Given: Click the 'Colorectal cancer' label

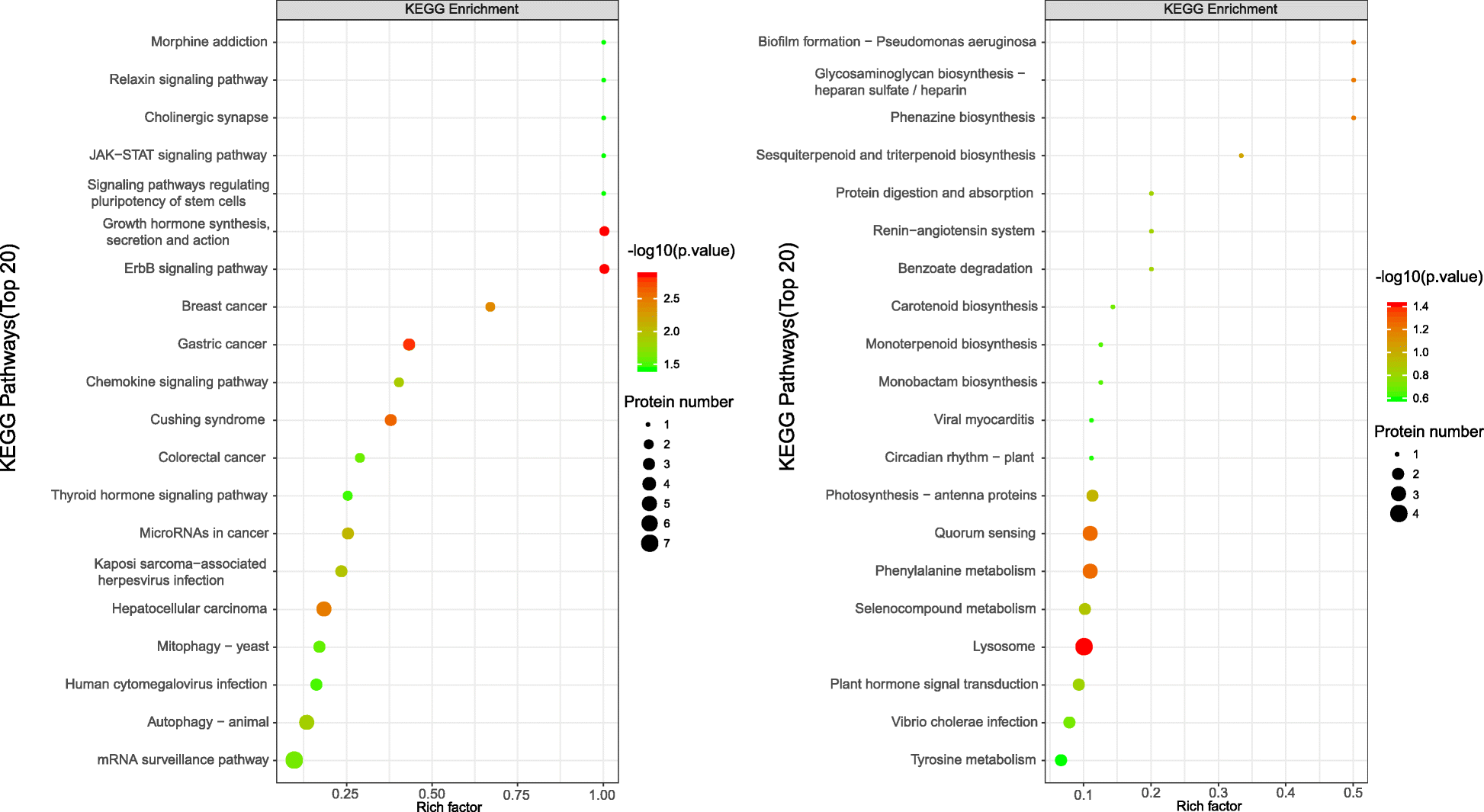Looking at the screenshot, I should pyautogui.click(x=212, y=457).
